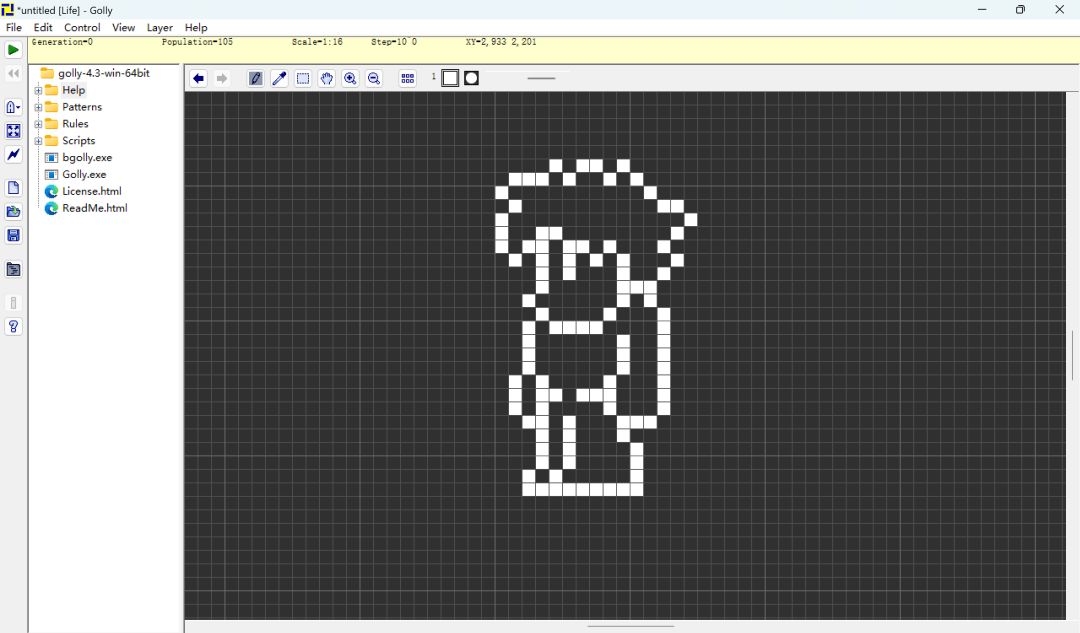Save the pattern with floppy icon
1080x633 pixels.
tap(13, 236)
